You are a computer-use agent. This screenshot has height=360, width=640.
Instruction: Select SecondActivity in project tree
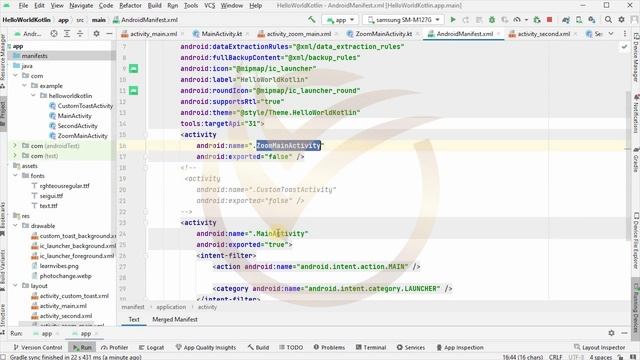coord(77,126)
